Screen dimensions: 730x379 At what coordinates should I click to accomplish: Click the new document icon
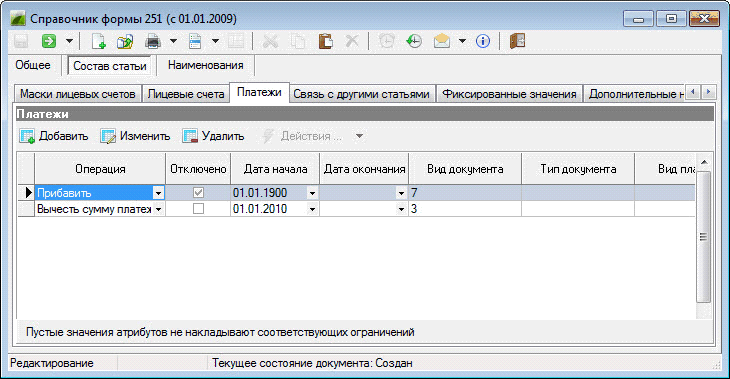(x=98, y=41)
